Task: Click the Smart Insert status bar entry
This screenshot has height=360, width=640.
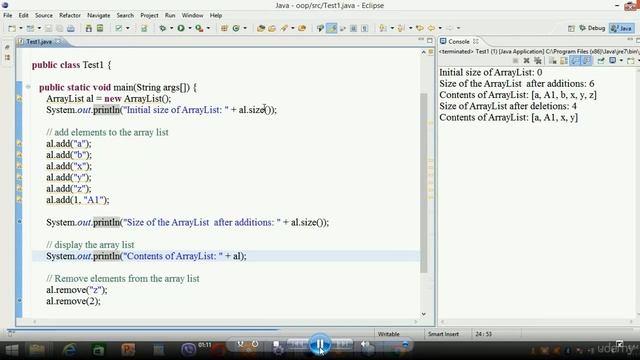Action: (x=443, y=334)
